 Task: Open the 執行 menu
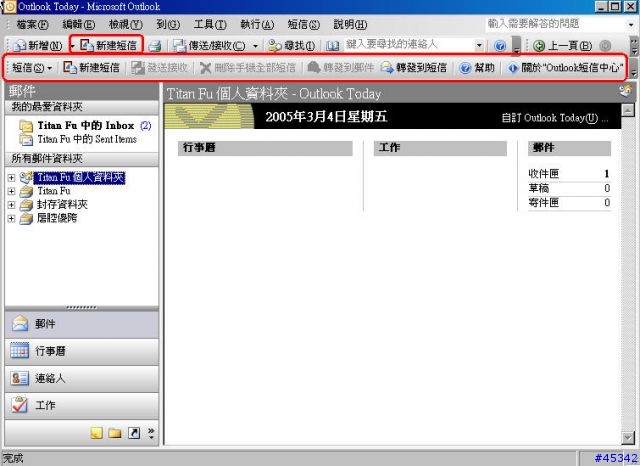pyautogui.click(x=257, y=24)
